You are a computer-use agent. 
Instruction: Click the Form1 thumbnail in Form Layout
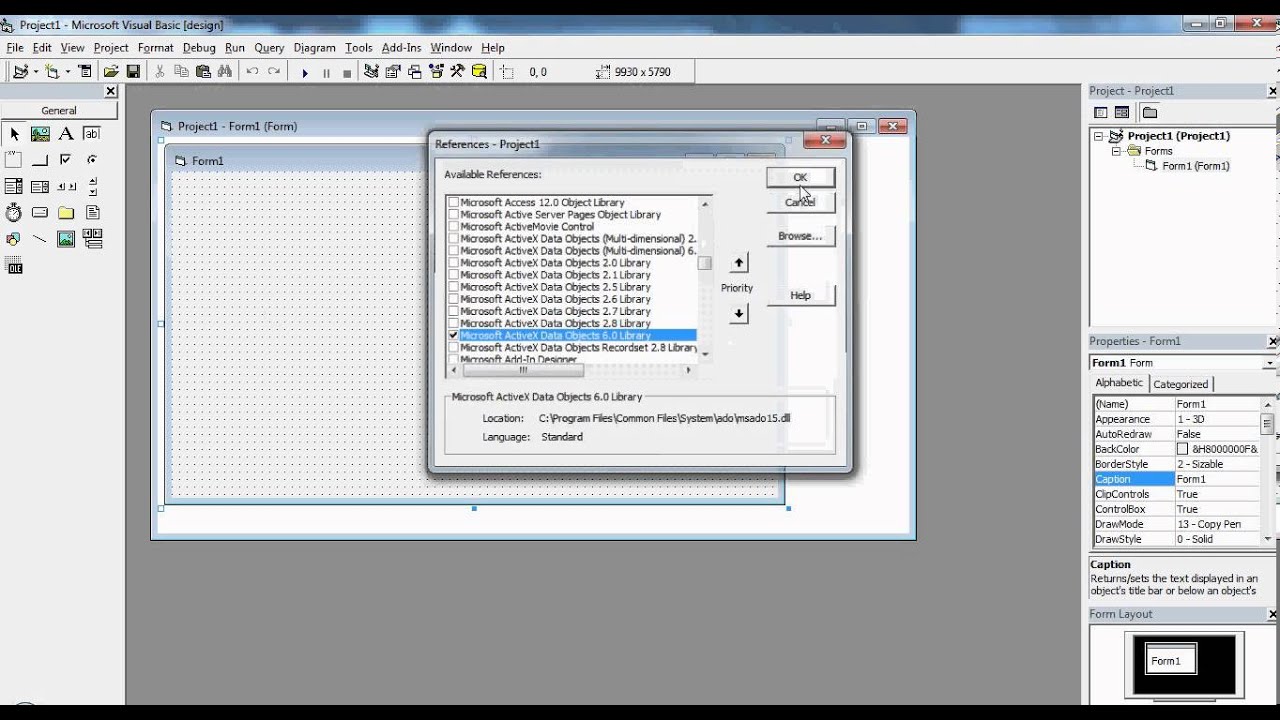pyautogui.click(x=1170, y=661)
